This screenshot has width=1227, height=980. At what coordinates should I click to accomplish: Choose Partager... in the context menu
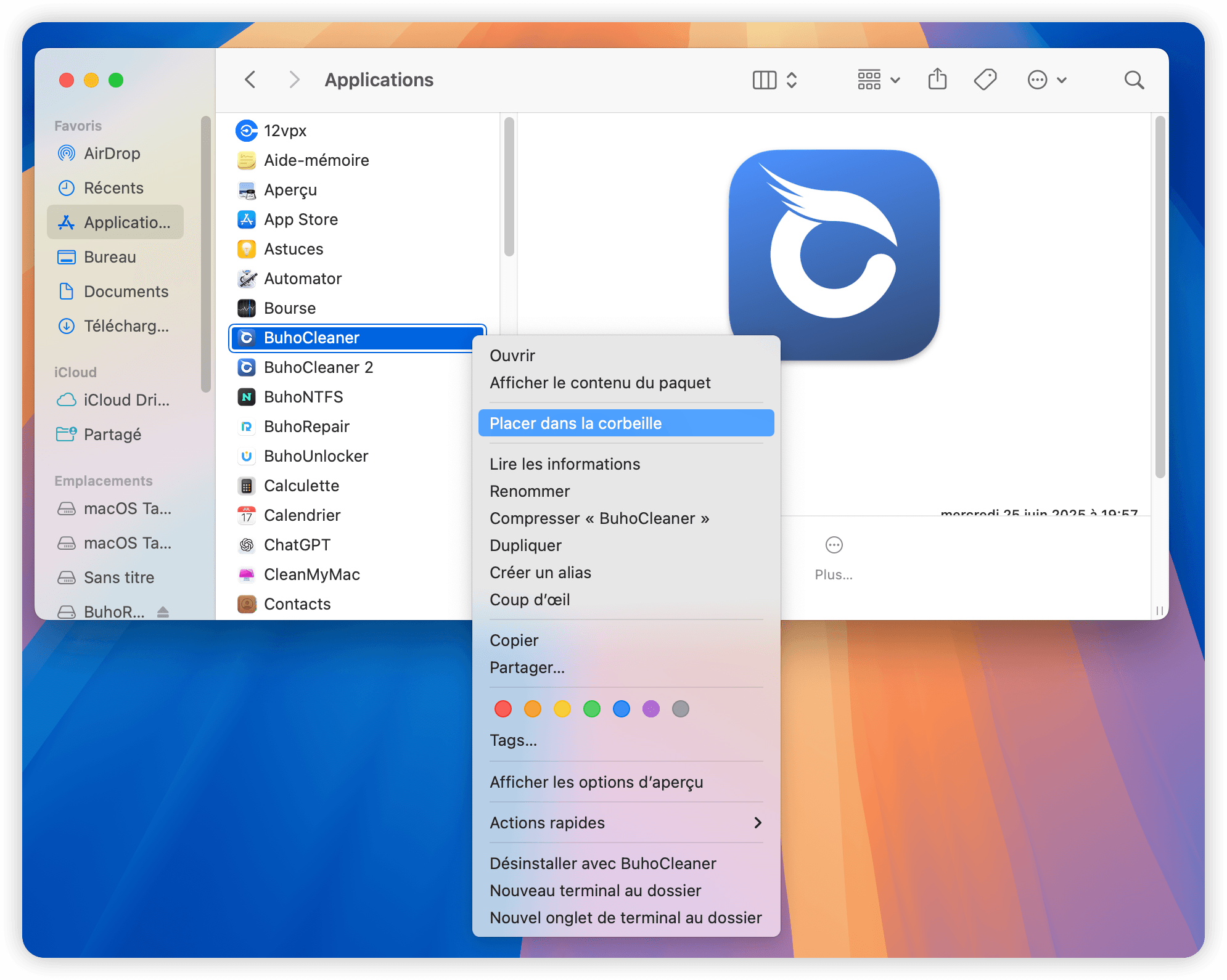click(626, 668)
